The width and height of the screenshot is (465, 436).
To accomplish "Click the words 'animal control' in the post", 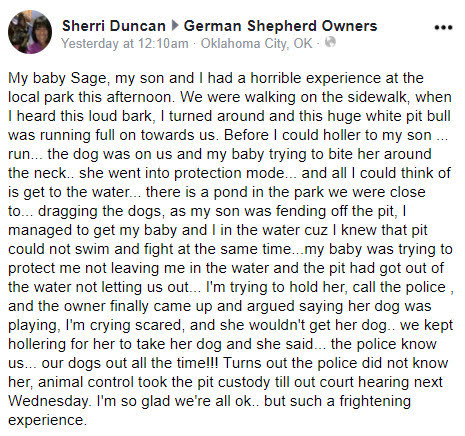I will pyautogui.click(x=86, y=382).
